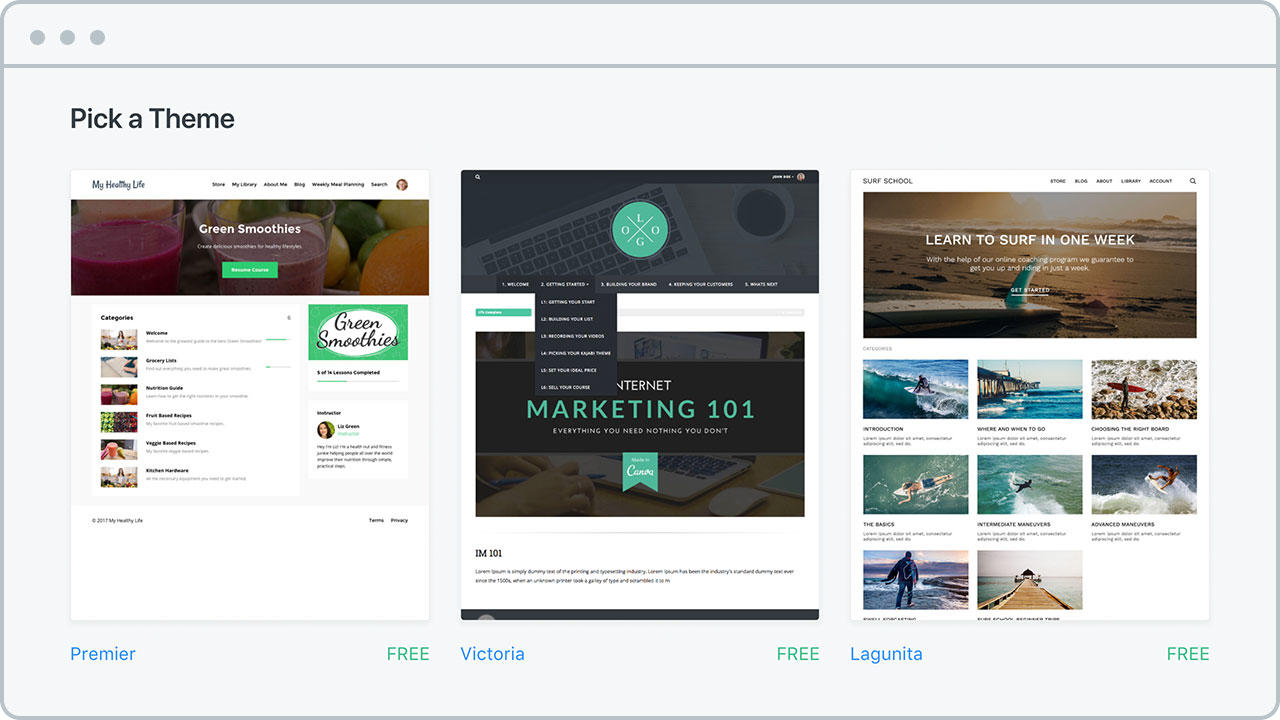Click Liz Green's instructor photo
Screen dimensions: 1280x720
coord(325,430)
